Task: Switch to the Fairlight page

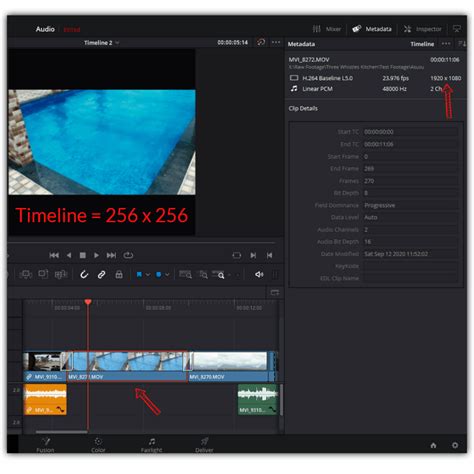Action: click(151, 445)
